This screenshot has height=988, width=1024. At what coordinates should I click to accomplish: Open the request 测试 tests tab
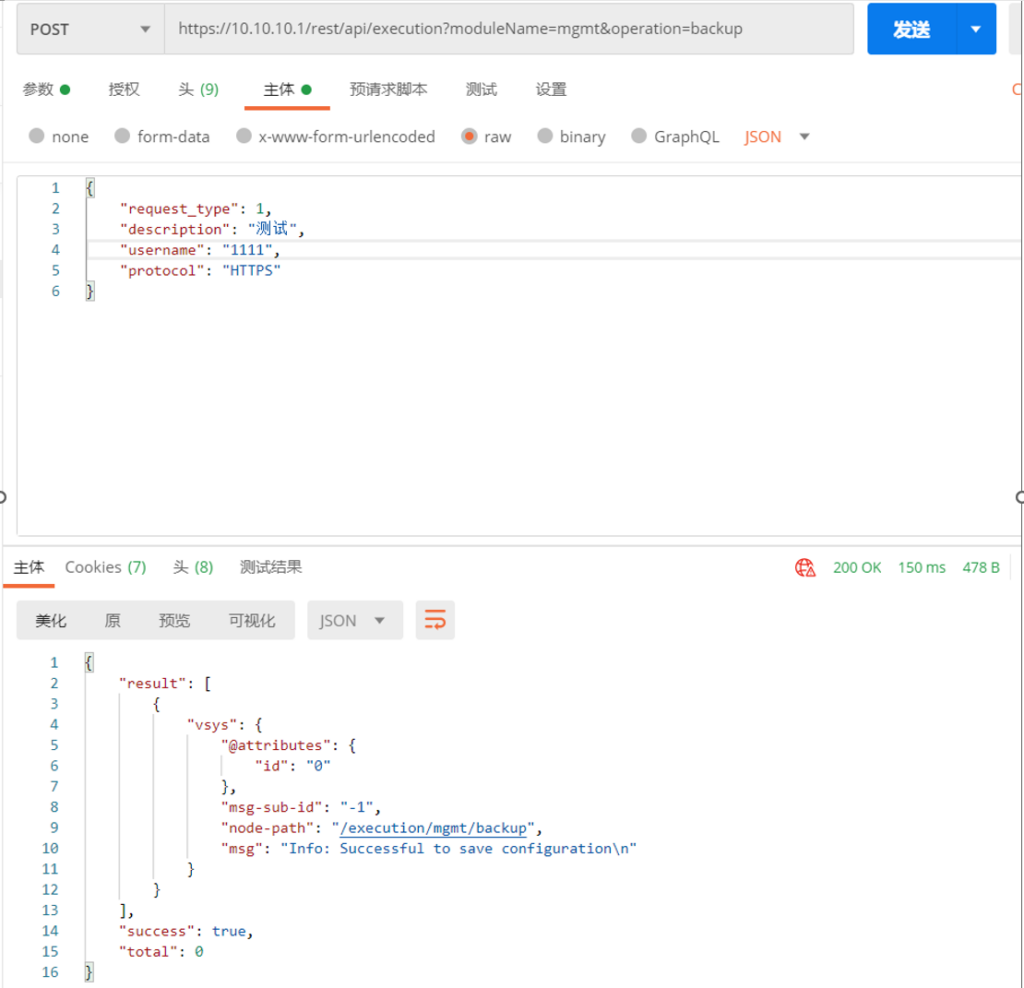[x=481, y=89]
